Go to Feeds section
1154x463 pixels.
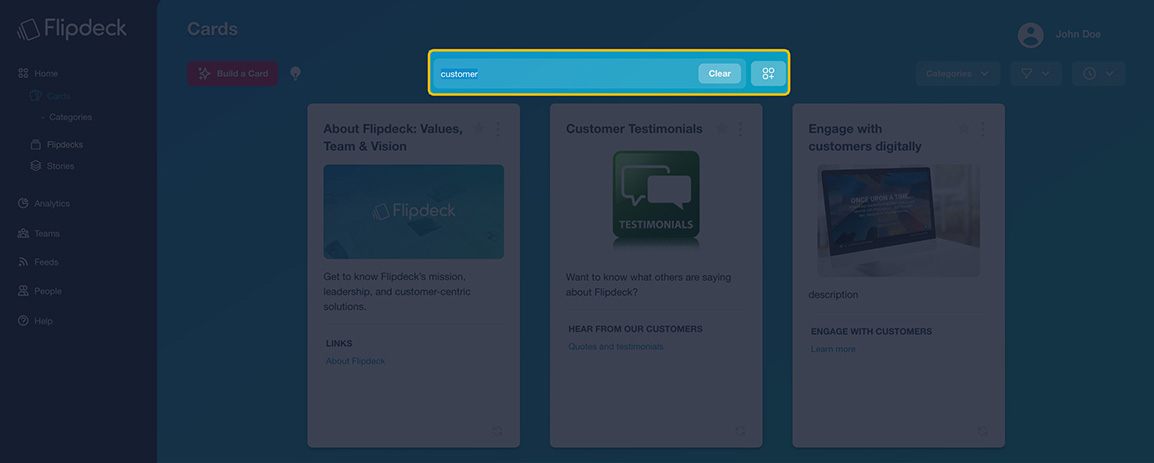pos(38,262)
